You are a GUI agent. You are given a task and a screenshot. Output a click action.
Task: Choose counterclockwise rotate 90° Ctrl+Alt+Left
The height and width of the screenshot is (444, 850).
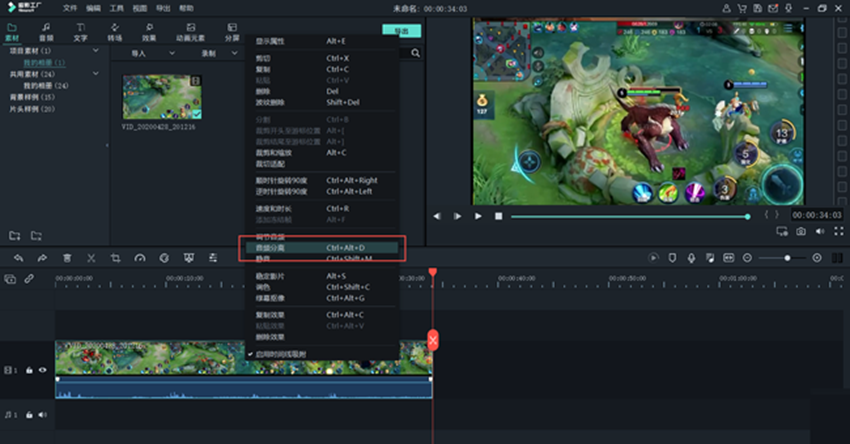tap(322, 191)
